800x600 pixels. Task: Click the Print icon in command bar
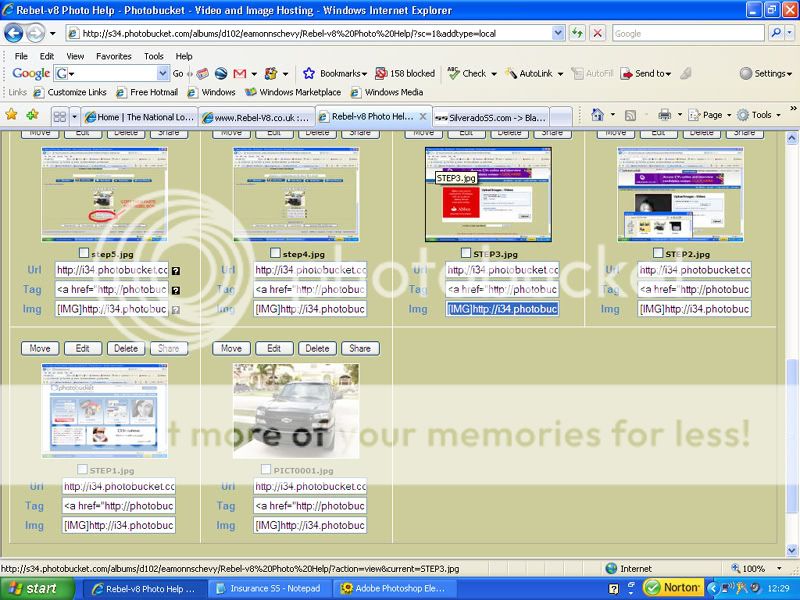[663, 115]
